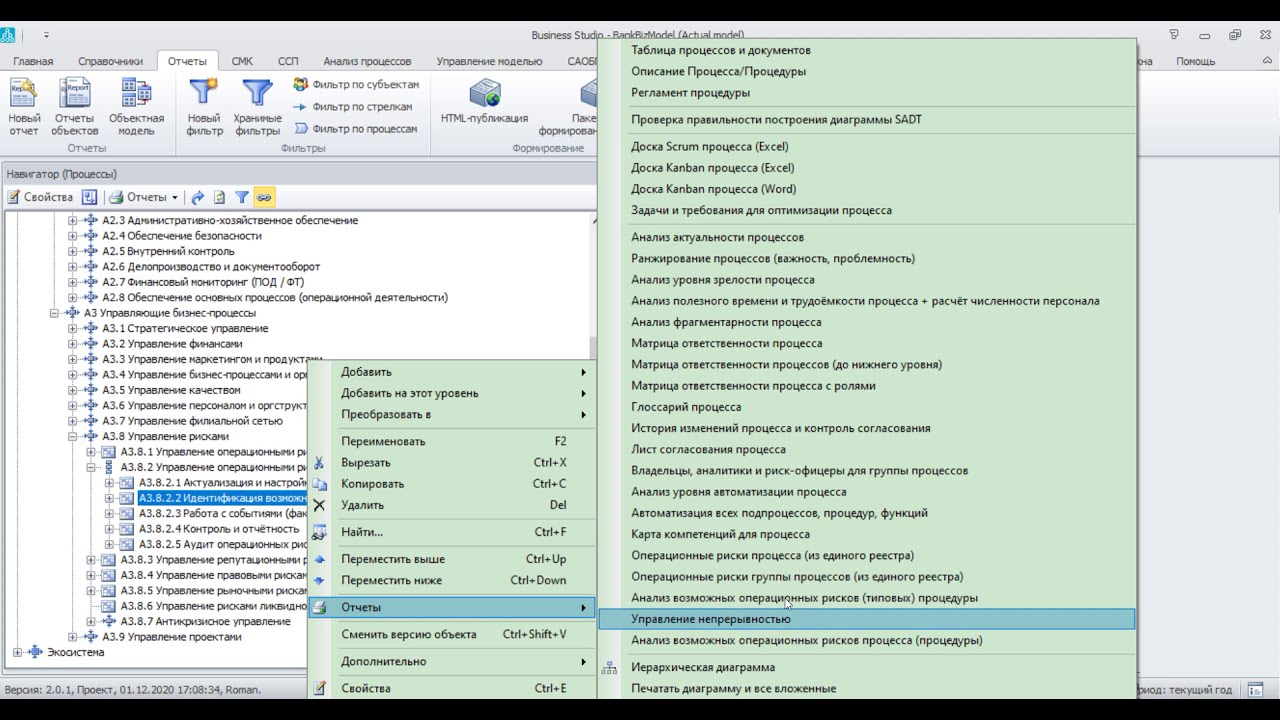Image resolution: width=1280 pixels, height=720 pixels.
Task: Click the sort icon next to Свойства
Action: click(89, 197)
